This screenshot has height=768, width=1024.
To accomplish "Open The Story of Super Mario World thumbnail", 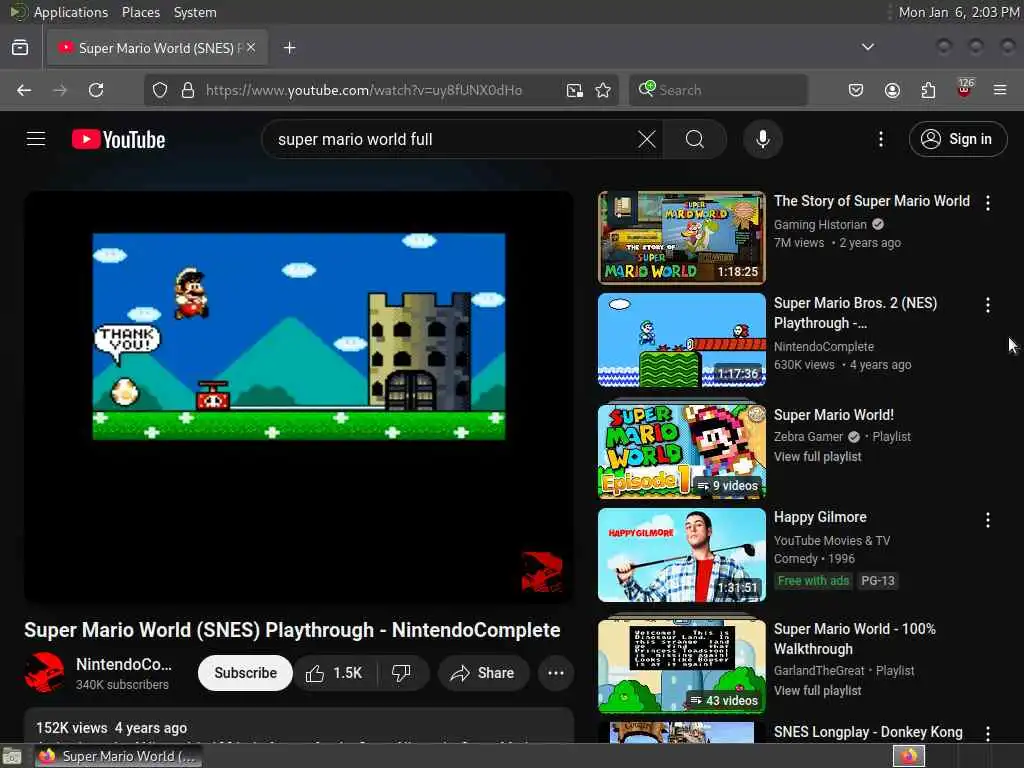I will 682,238.
